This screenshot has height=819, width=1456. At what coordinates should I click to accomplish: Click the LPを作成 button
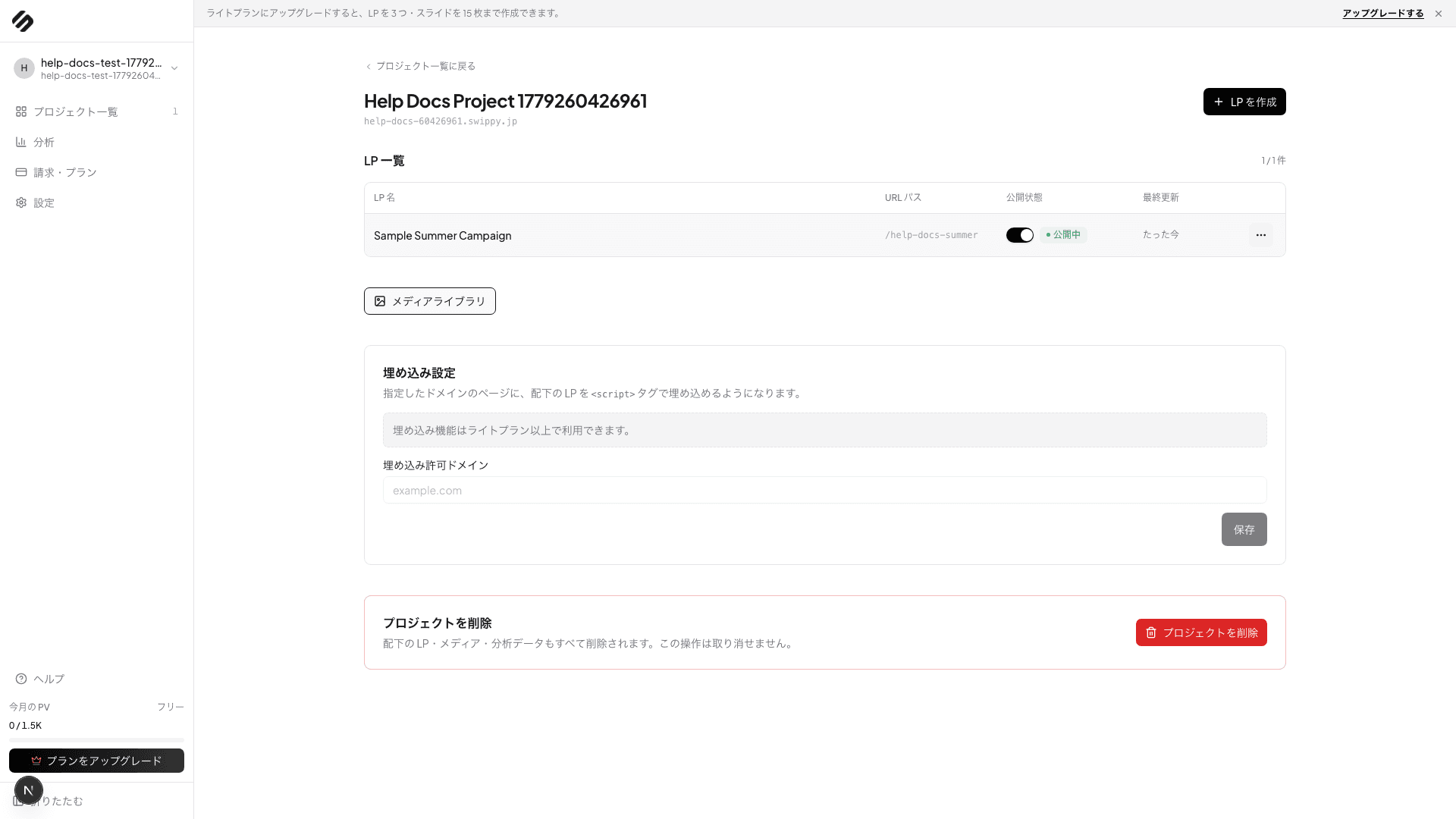[x=1244, y=102]
